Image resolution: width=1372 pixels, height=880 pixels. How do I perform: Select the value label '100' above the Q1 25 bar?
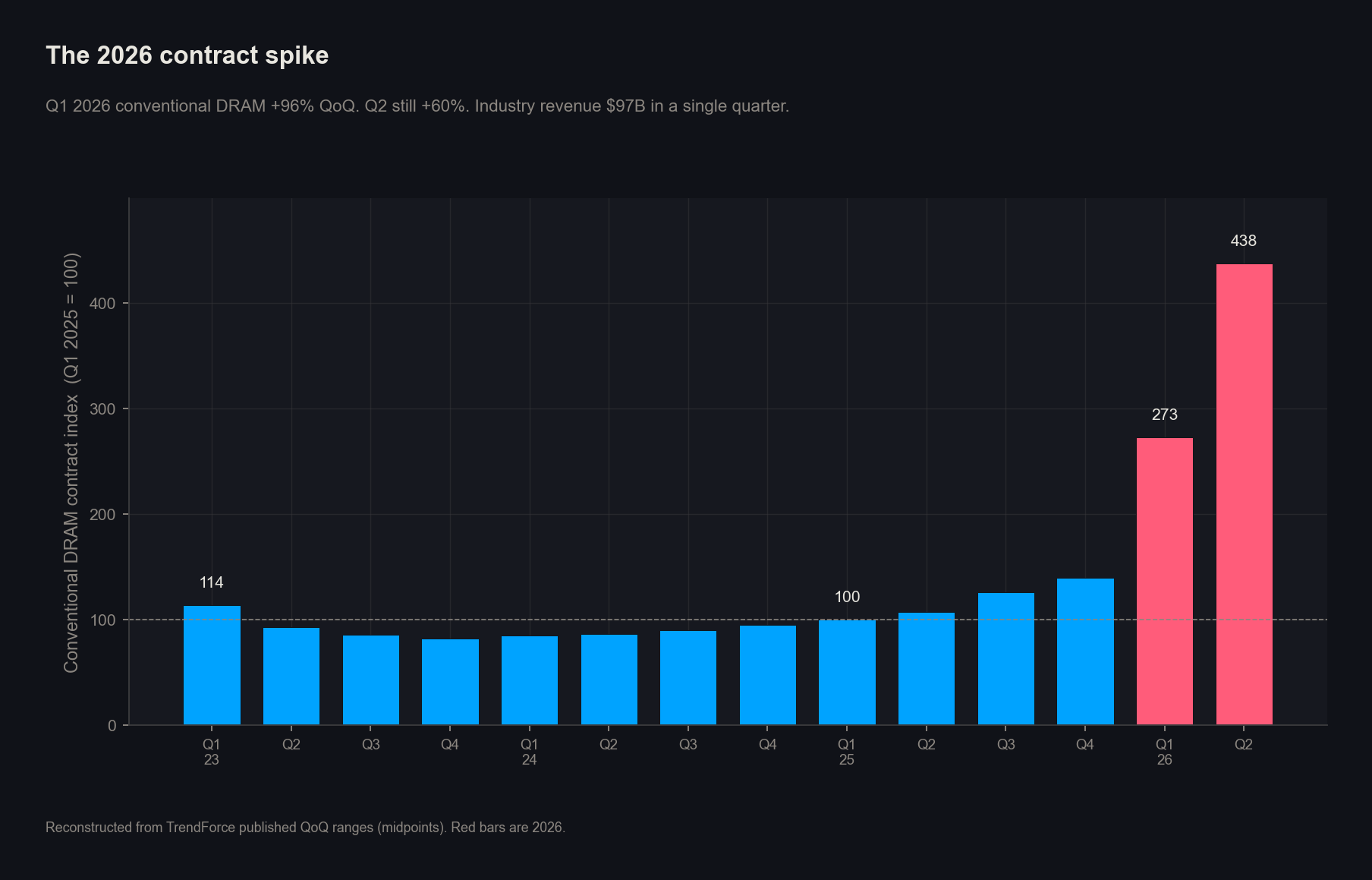847,597
